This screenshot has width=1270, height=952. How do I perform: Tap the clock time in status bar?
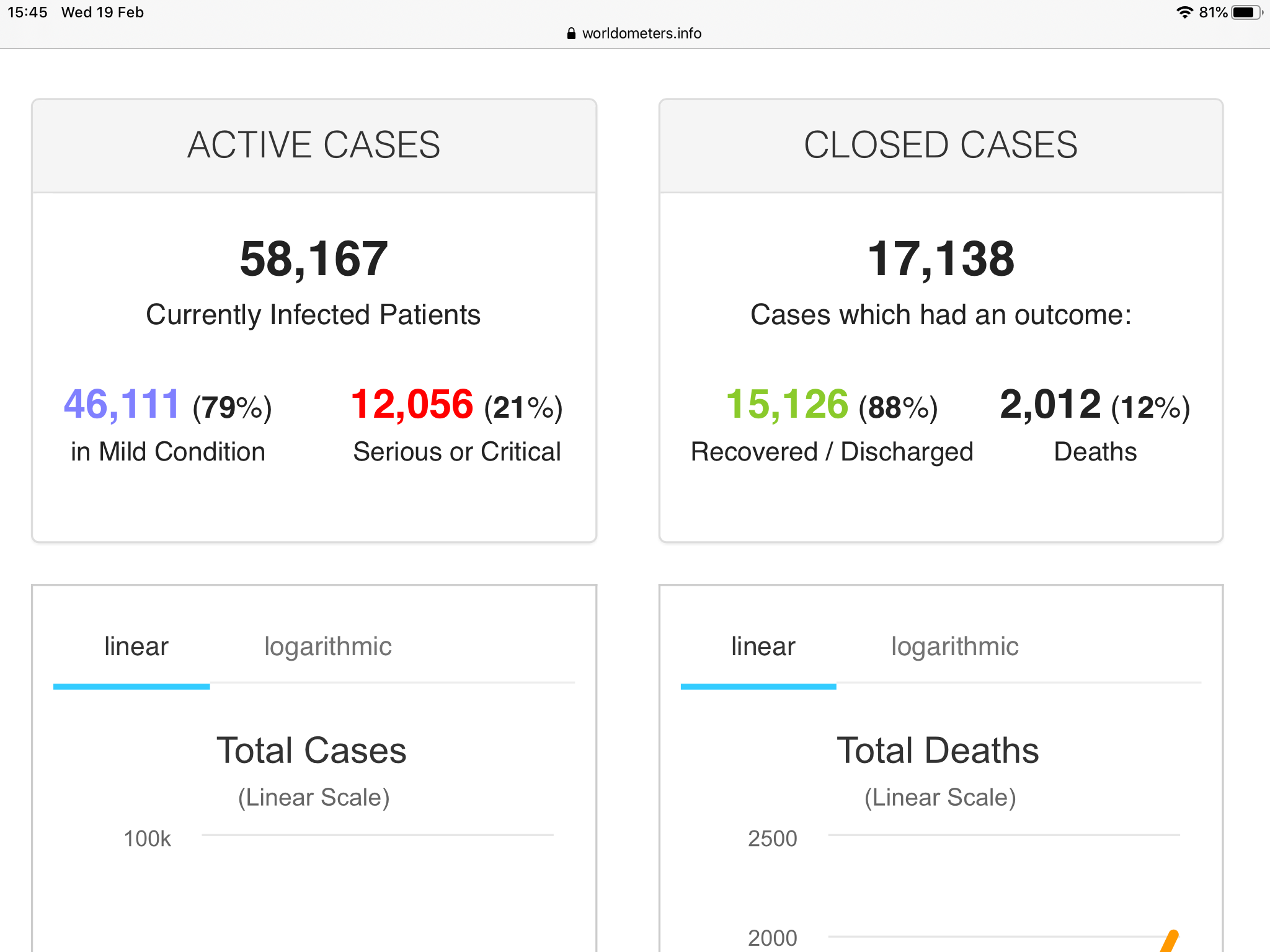[27, 12]
